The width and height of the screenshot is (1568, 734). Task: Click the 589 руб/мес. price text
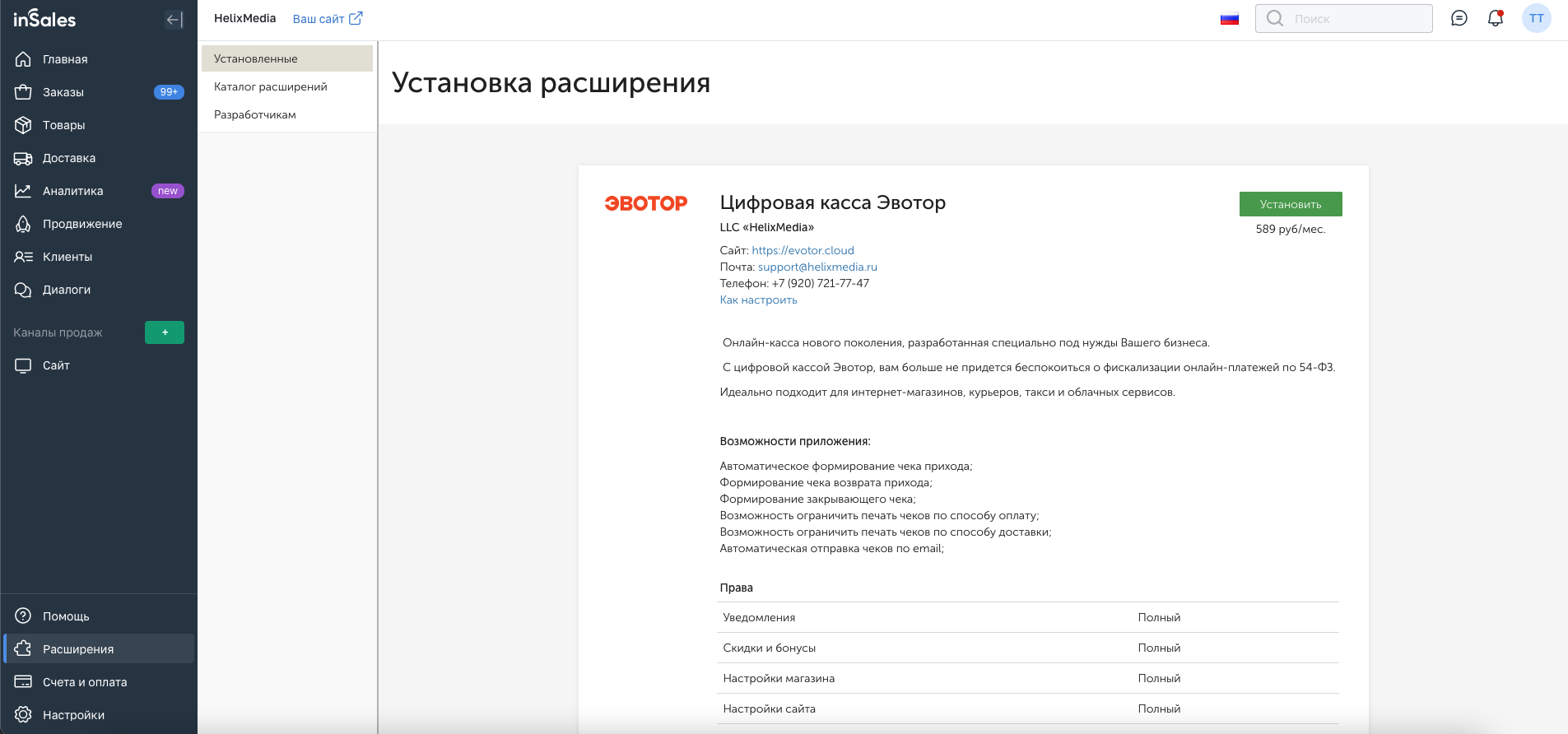pyautogui.click(x=1291, y=229)
